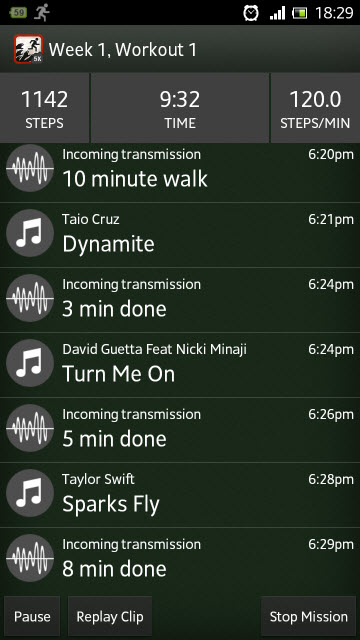
Task: Open the Week 1, Workout 1 title
Action: click(x=122, y=50)
